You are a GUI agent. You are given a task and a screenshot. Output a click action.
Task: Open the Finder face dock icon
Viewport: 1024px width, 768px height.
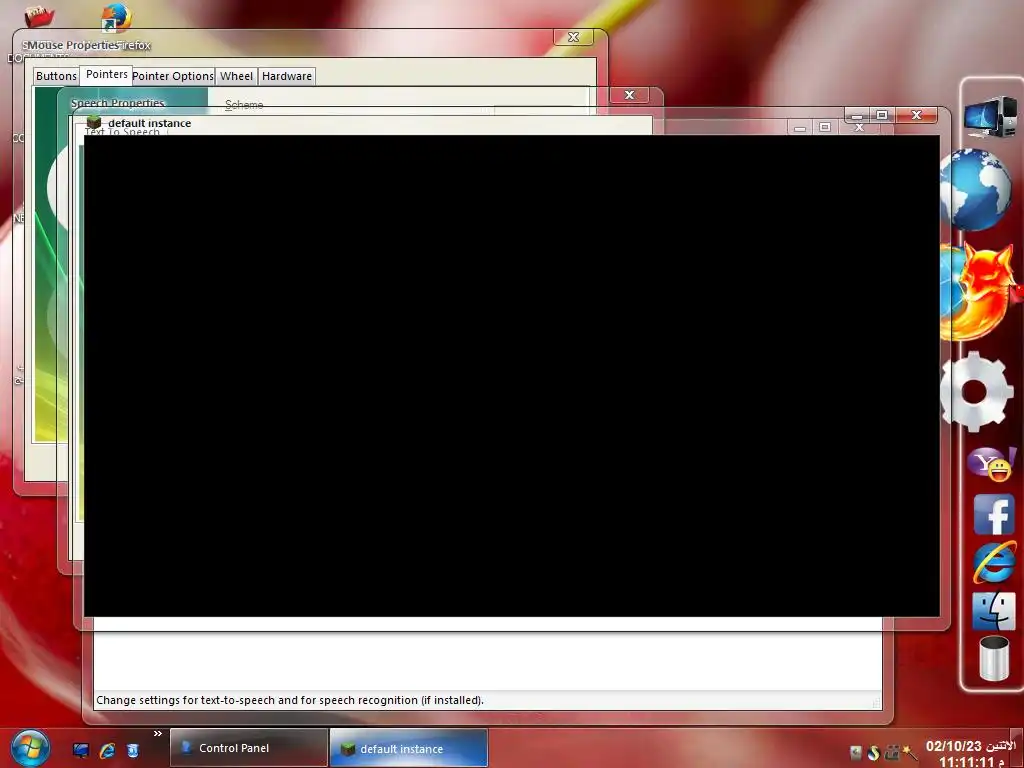click(x=993, y=611)
